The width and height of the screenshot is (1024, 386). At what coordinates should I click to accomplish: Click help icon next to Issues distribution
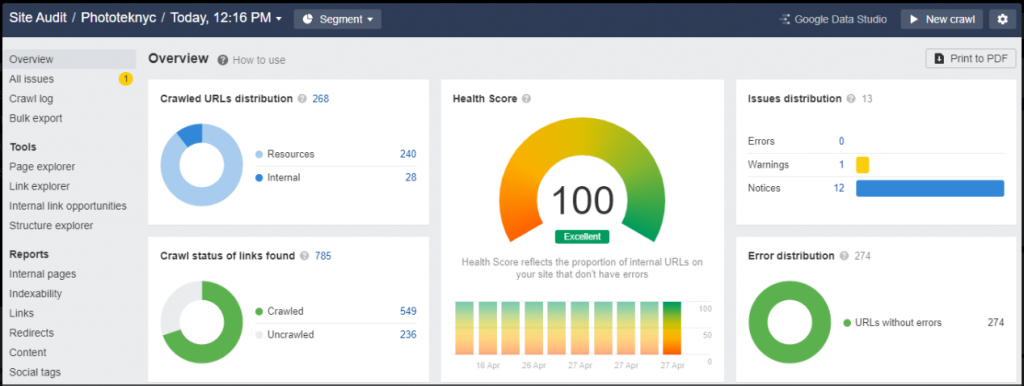(x=851, y=99)
